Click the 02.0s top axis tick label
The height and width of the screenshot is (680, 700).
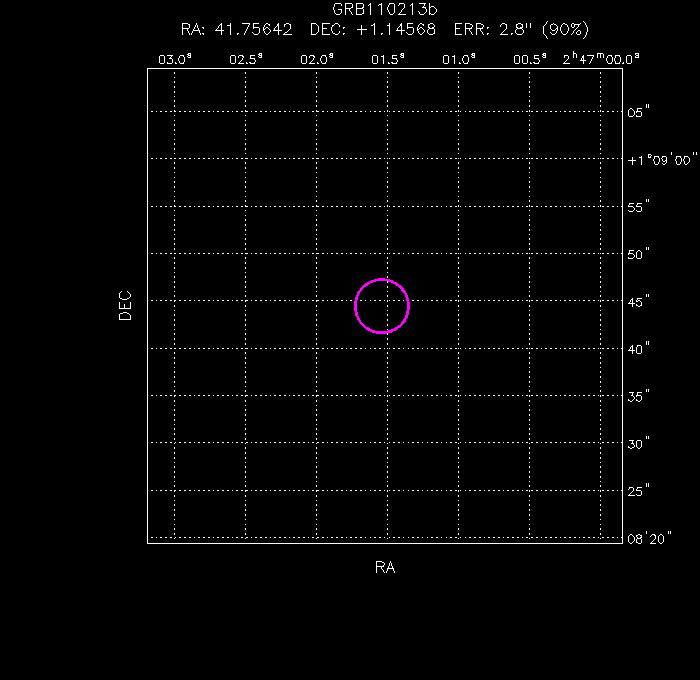tap(317, 59)
